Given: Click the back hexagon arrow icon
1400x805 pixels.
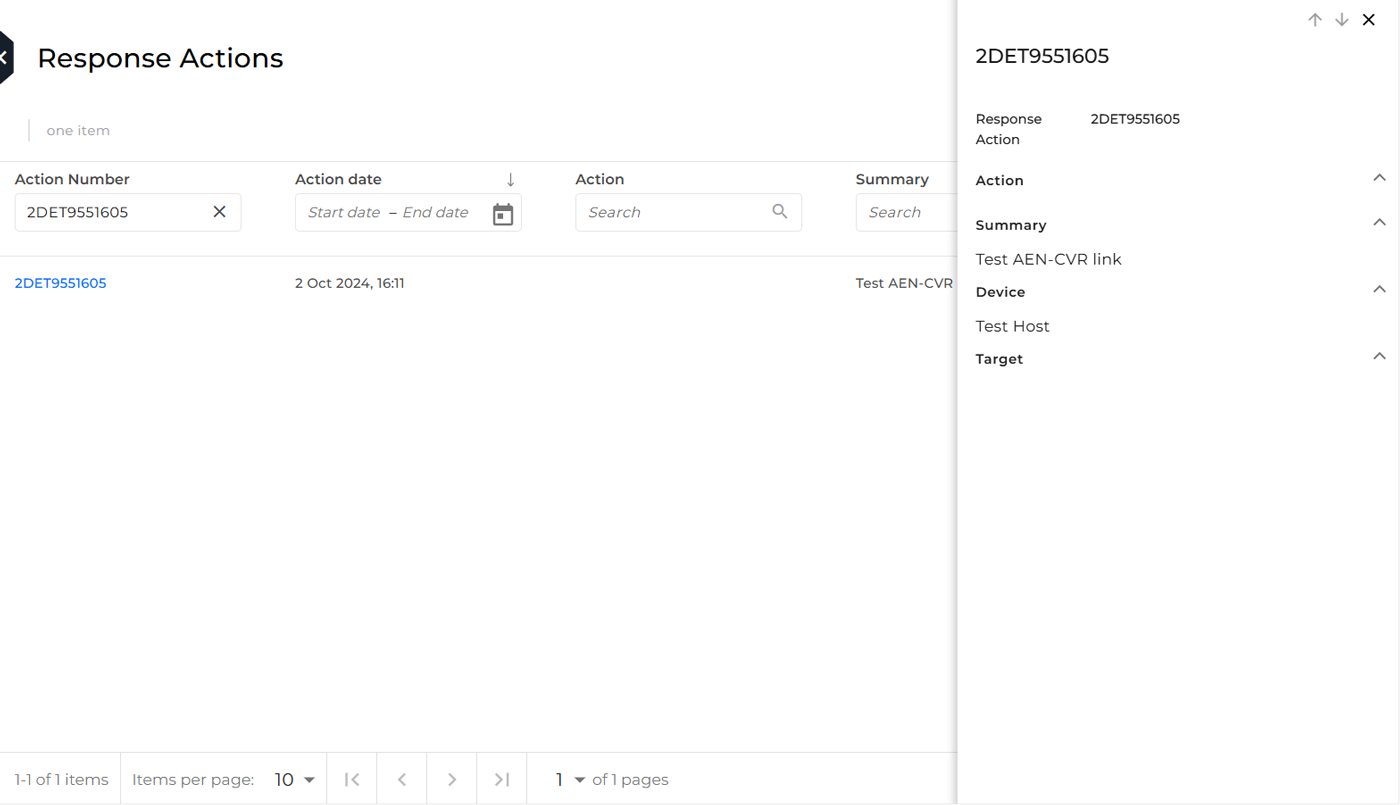Looking at the screenshot, I should [x=5, y=58].
